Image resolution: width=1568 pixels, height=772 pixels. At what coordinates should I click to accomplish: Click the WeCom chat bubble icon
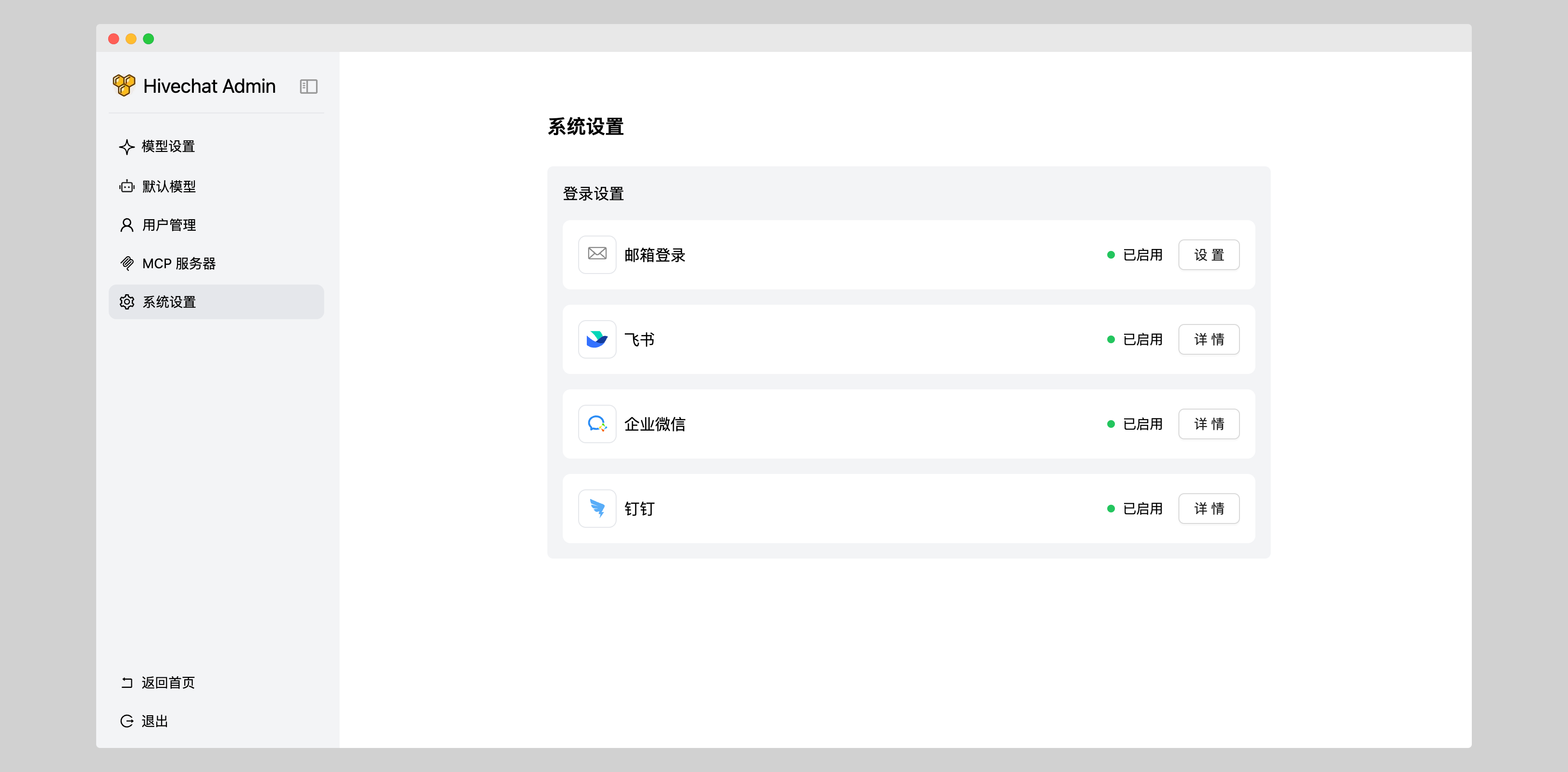coord(597,423)
